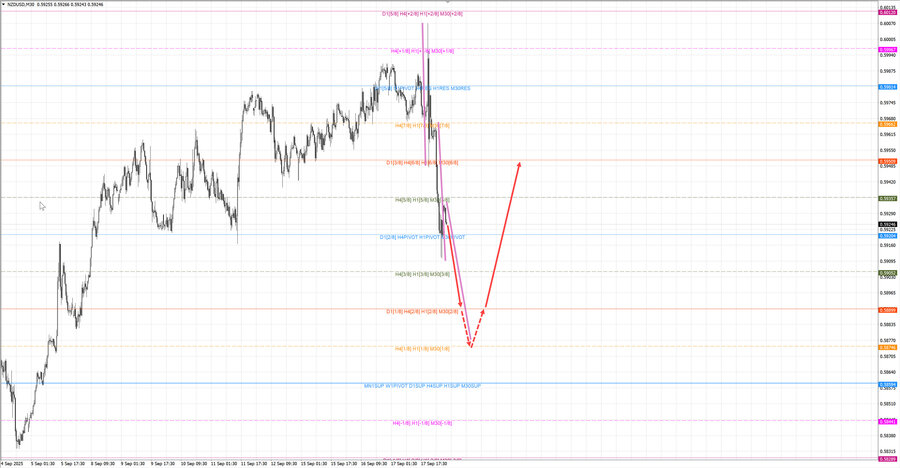Select the H4[1/8] H1[1/8] M30[1/8] label
This screenshot has width=900, height=468.
422,349
